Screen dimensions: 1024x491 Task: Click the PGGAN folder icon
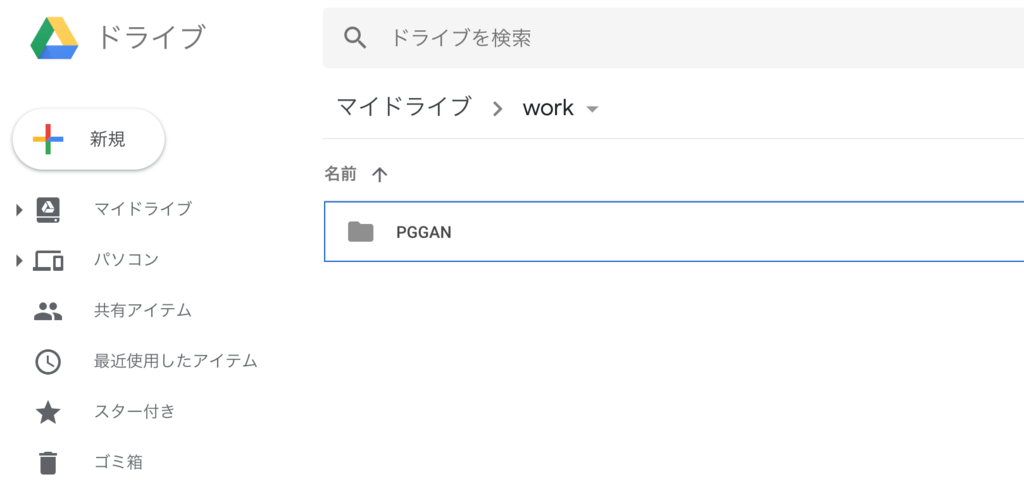click(x=360, y=232)
